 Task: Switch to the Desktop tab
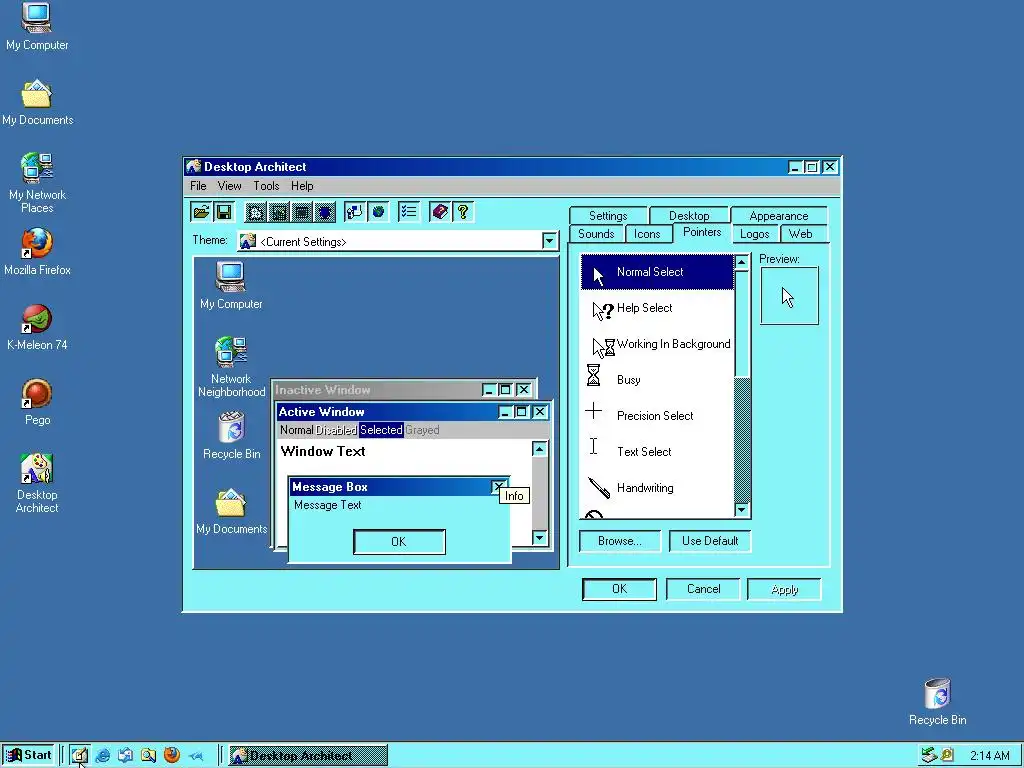[689, 216]
